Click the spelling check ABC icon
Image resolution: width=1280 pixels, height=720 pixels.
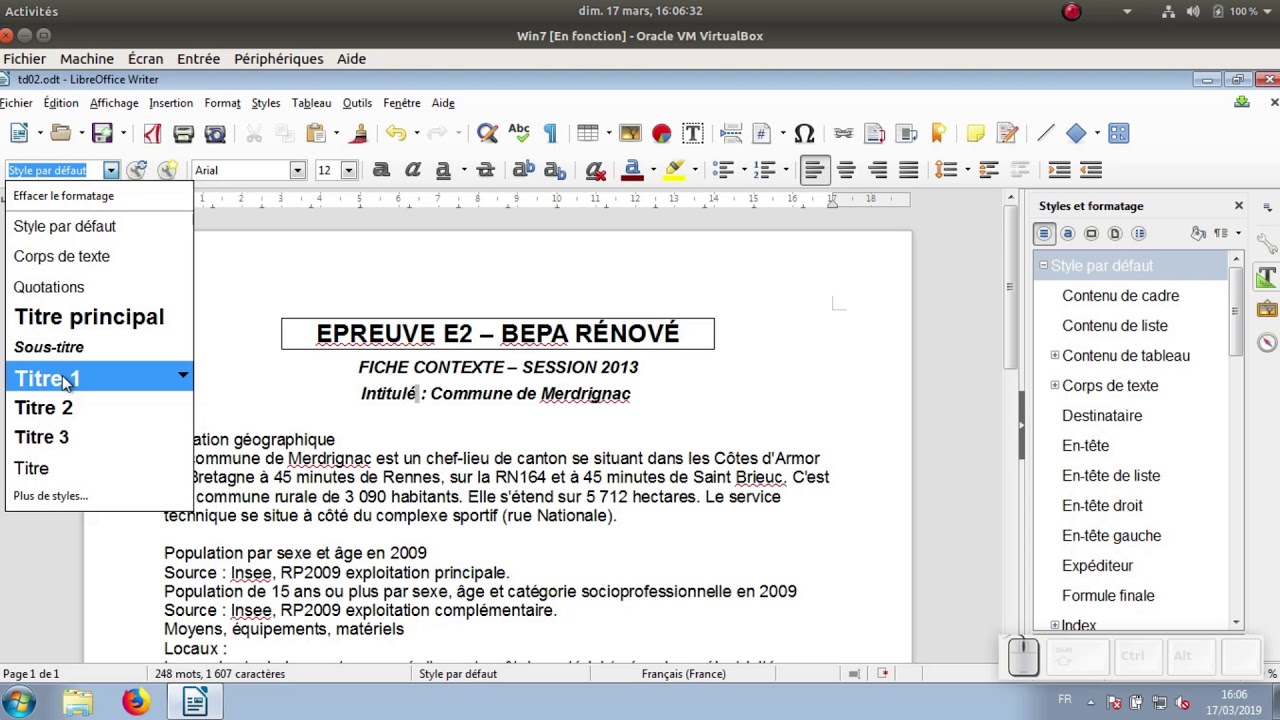click(x=518, y=133)
